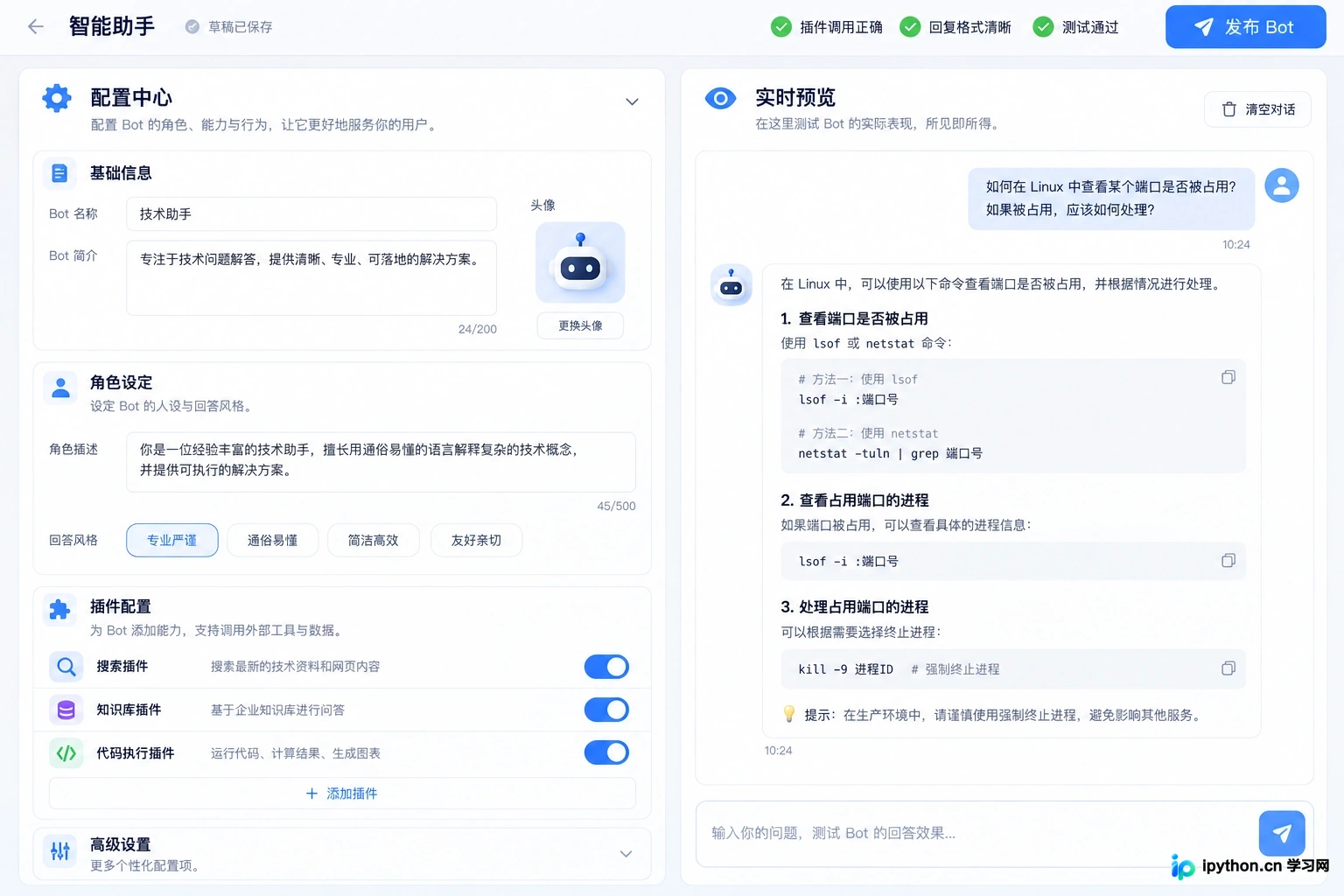Disable the 搜索插件 switch
The height and width of the screenshot is (896, 1344).
pos(606,667)
